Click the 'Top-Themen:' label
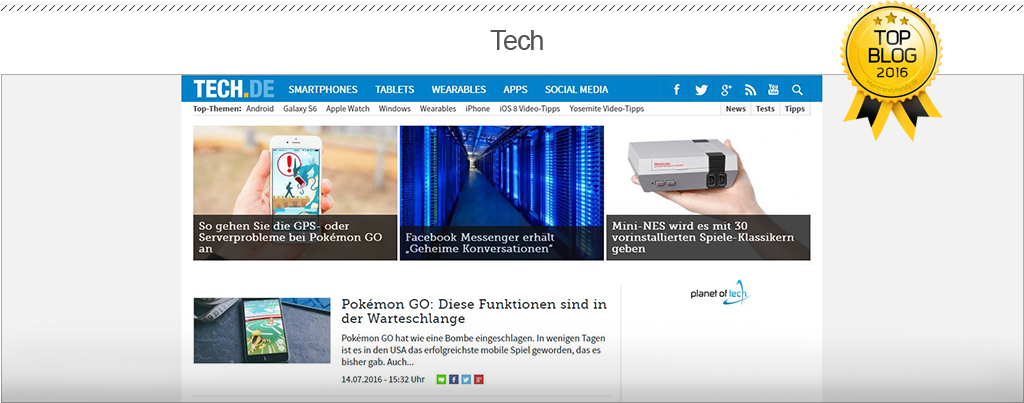Screen dimensions: 1024x403 pyautogui.click(x=217, y=108)
